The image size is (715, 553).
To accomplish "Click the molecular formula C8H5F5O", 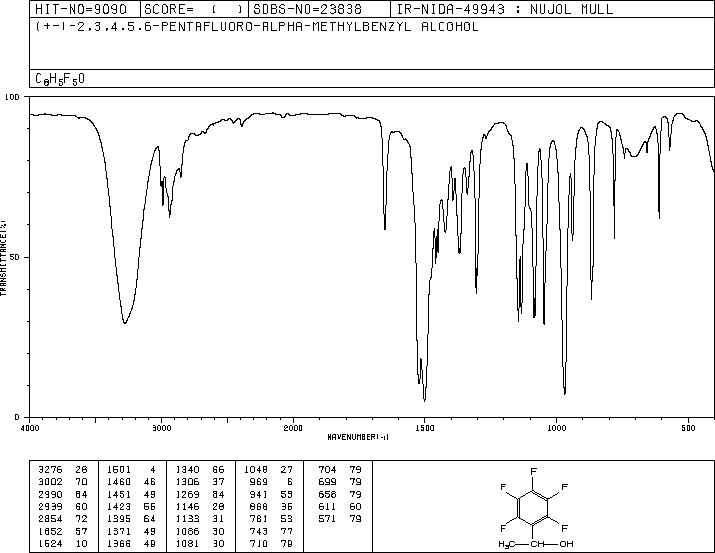I will 60,79.
